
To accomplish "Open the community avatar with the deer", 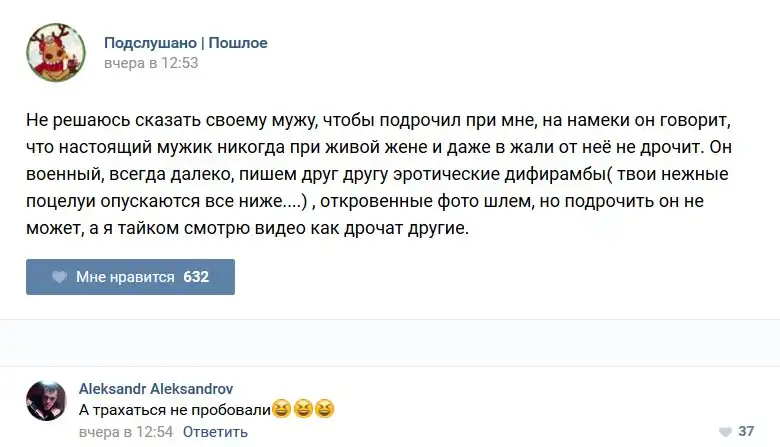I will (x=55, y=52).
